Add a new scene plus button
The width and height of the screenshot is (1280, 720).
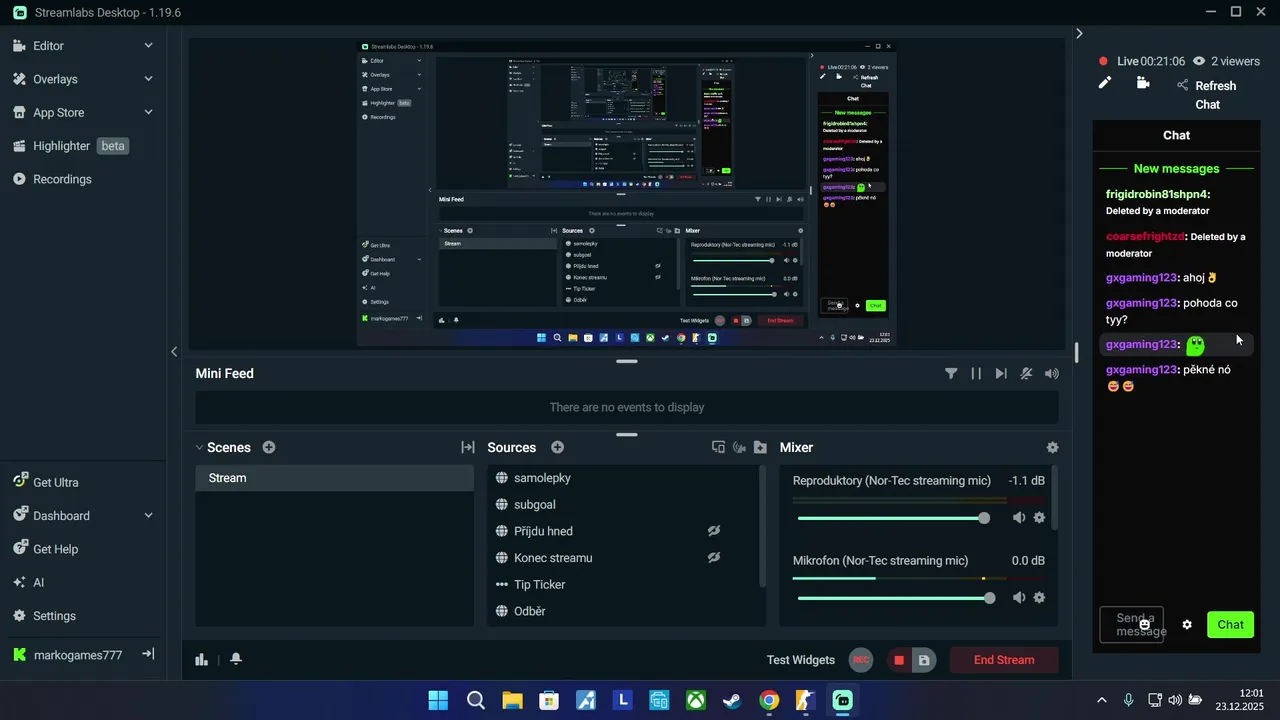click(x=269, y=448)
